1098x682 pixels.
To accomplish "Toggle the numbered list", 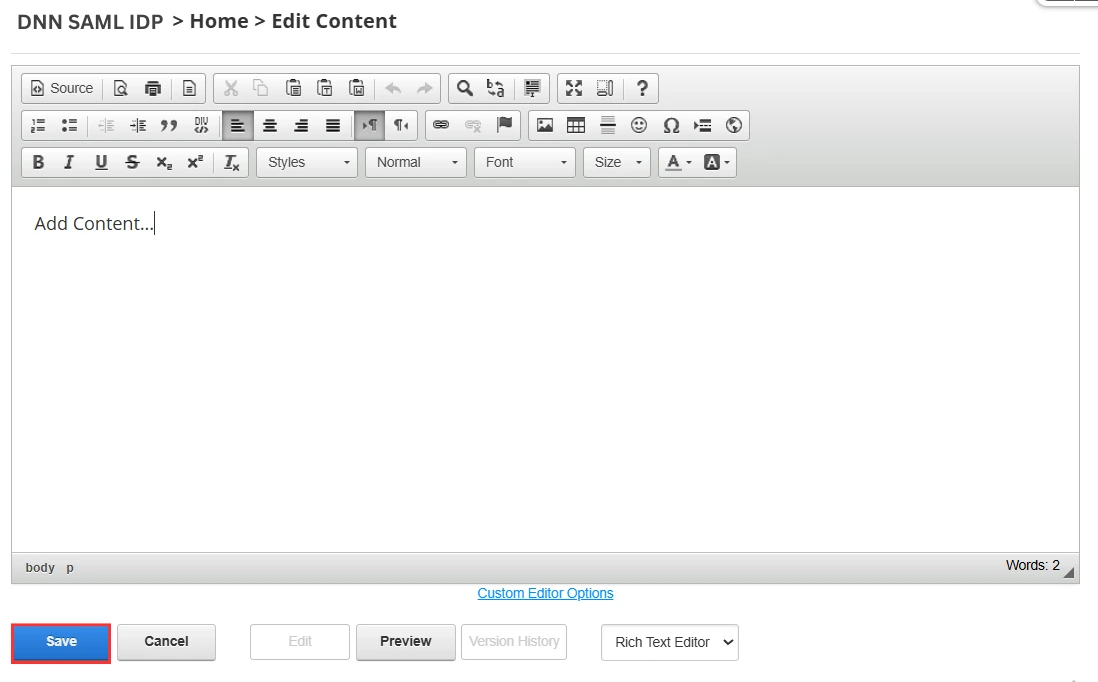I will pyautogui.click(x=37, y=125).
